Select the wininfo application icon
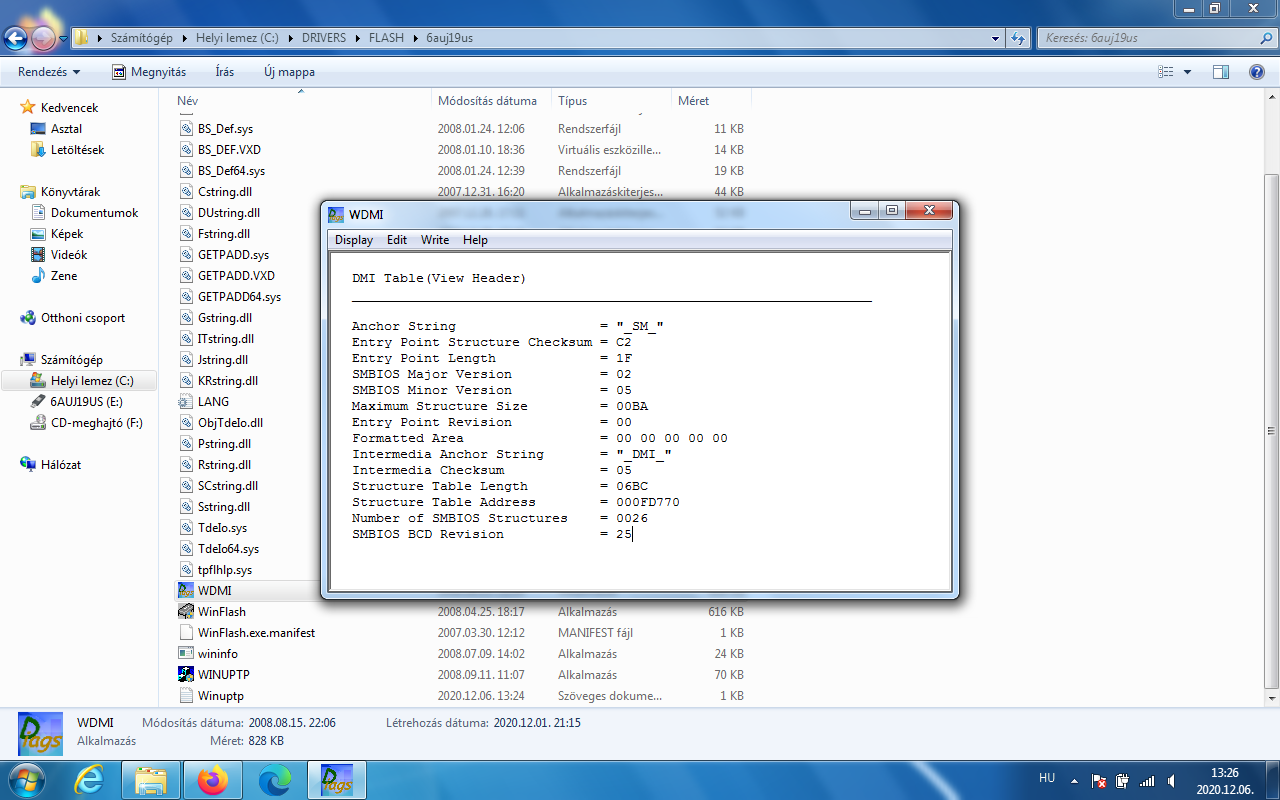This screenshot has width=1280, height=800. point(186,654)
